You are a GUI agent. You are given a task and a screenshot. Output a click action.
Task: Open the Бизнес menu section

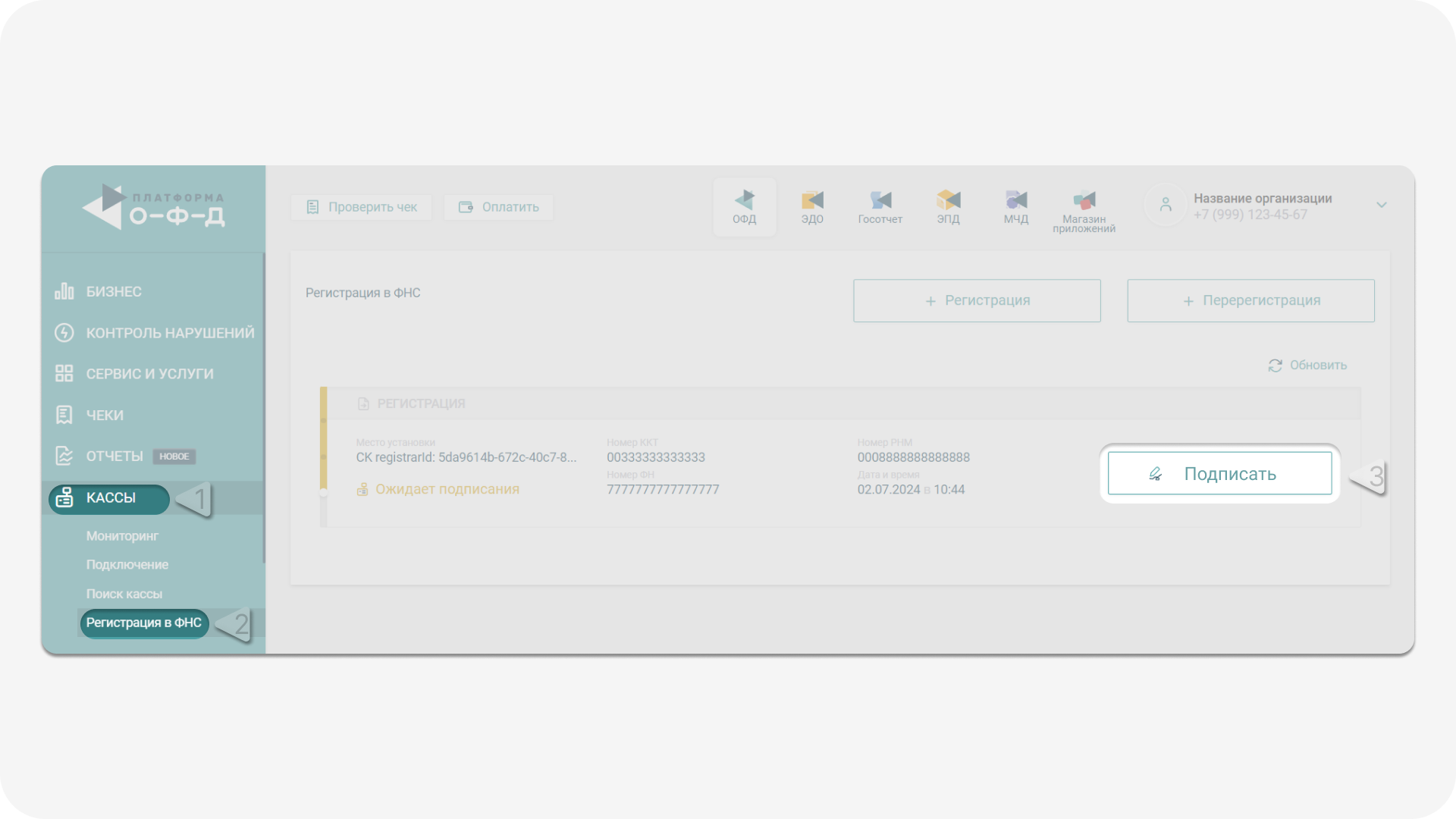114,292
